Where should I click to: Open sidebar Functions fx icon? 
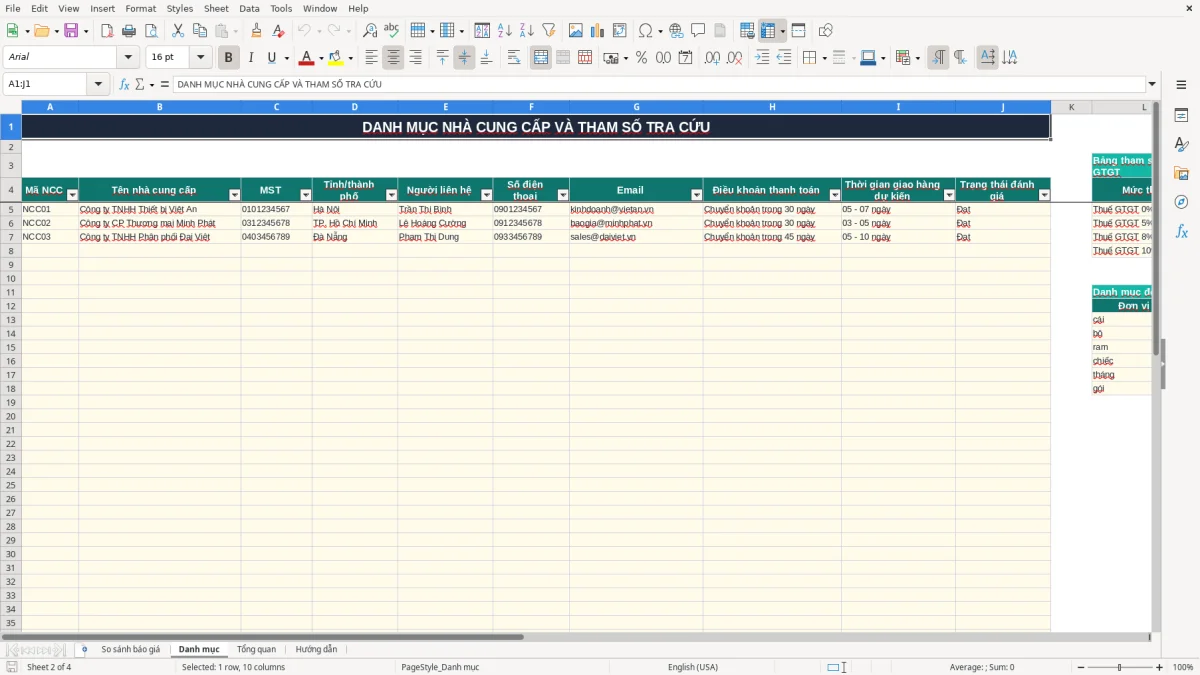point(1181,231)
